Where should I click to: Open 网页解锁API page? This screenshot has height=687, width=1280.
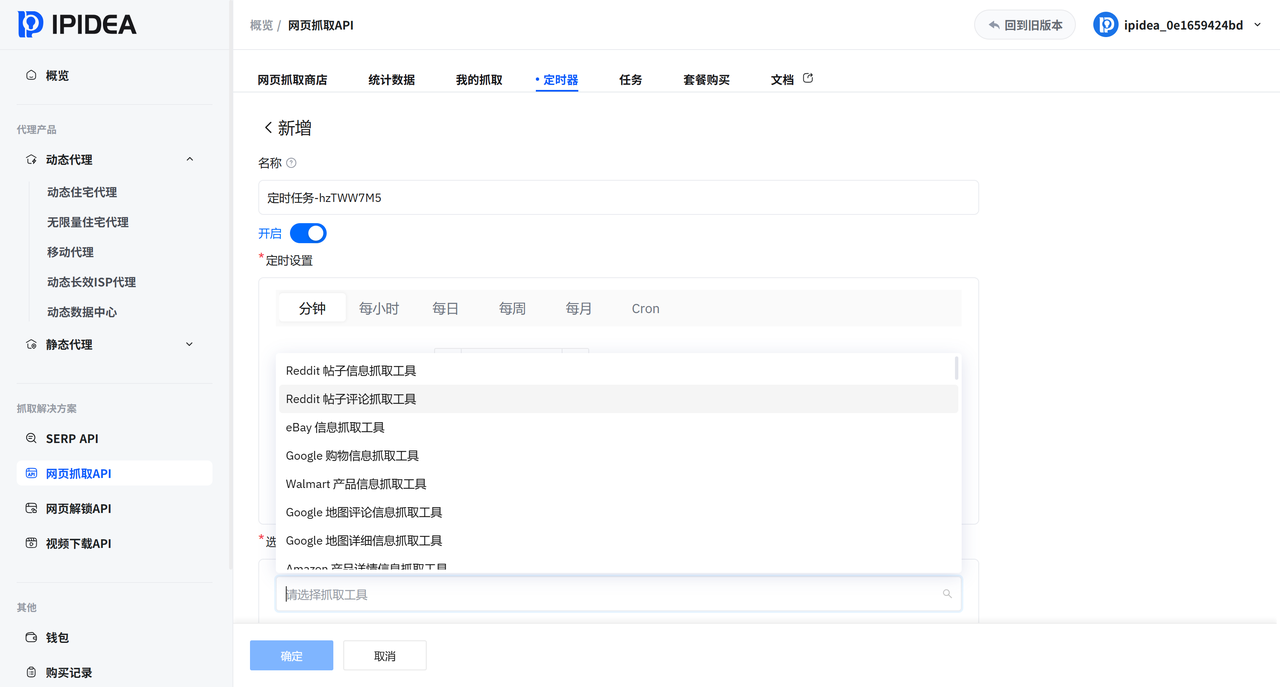(78, 508)
